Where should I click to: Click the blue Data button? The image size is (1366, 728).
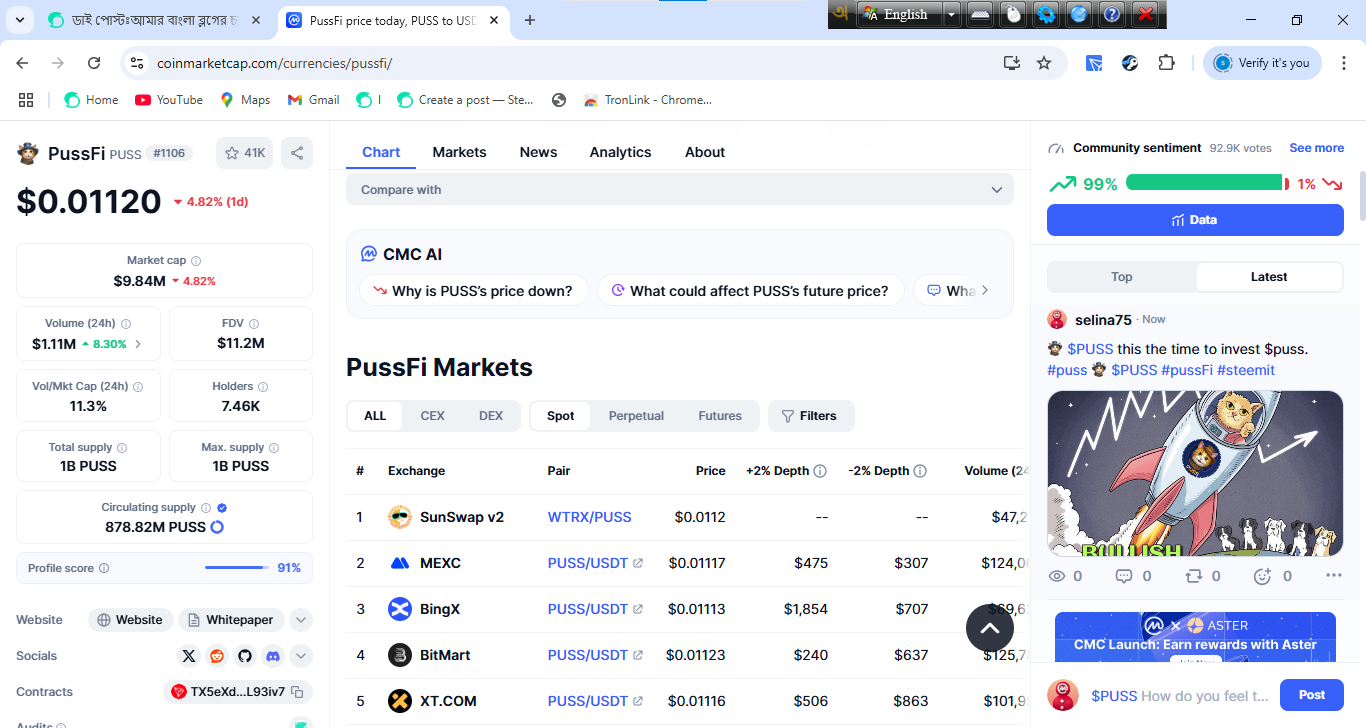pyautogui.click(x=1195, y=220)
